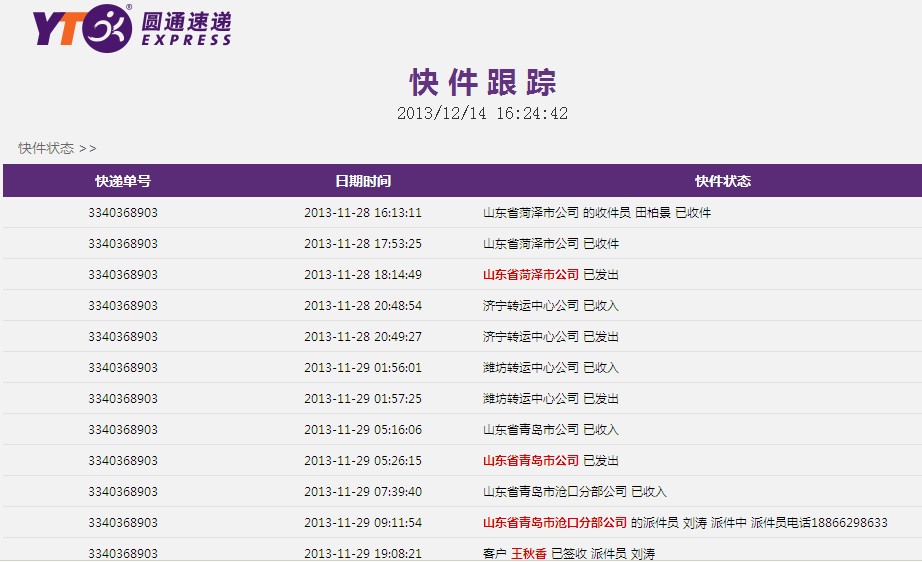
Task: Open red link 山东省青岛市公司 in 已发出 row
Action: (531, 461)
